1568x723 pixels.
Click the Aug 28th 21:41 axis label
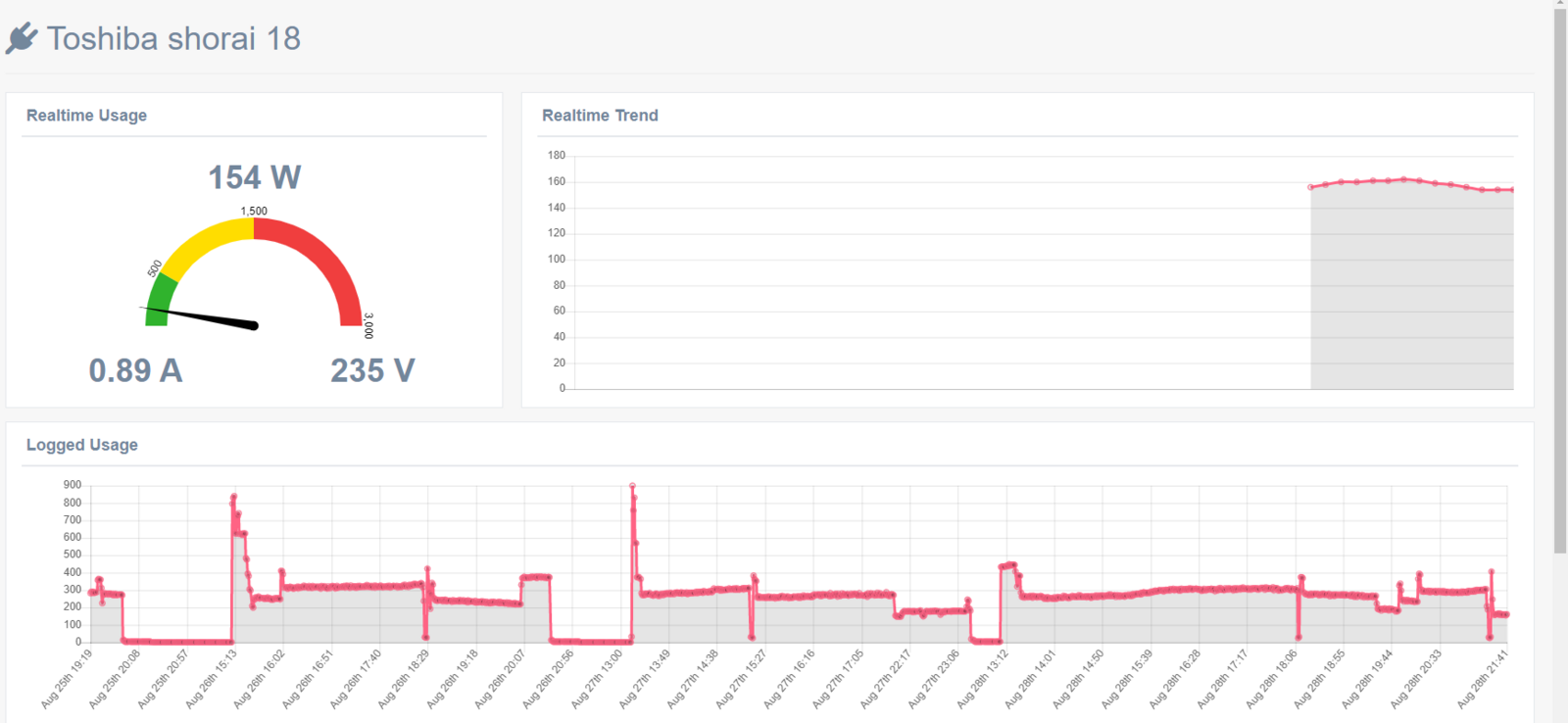[x=1483, y=678]
